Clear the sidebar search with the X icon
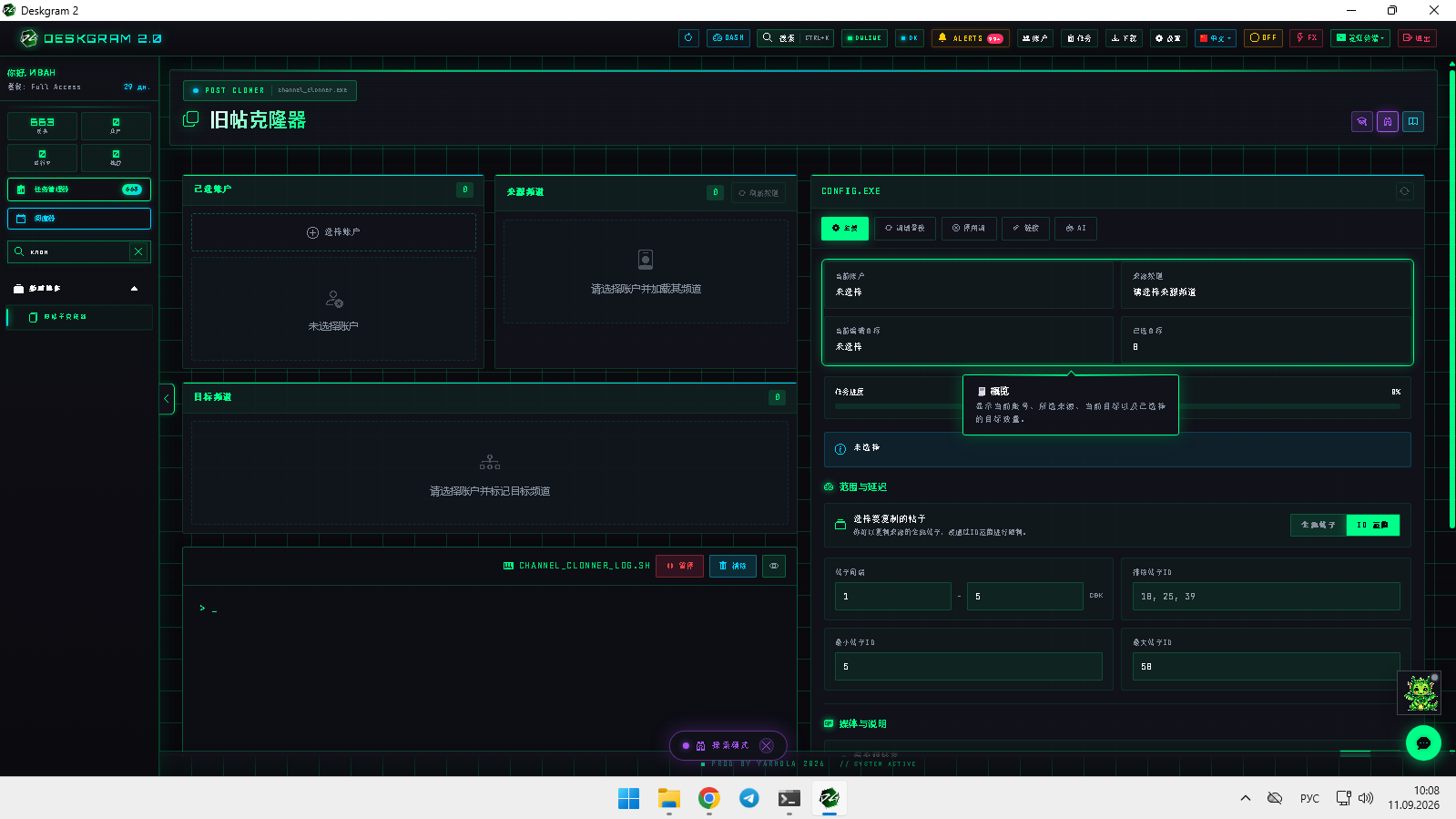This screenshot has height=819, width=1456. [x=138, y=251]
